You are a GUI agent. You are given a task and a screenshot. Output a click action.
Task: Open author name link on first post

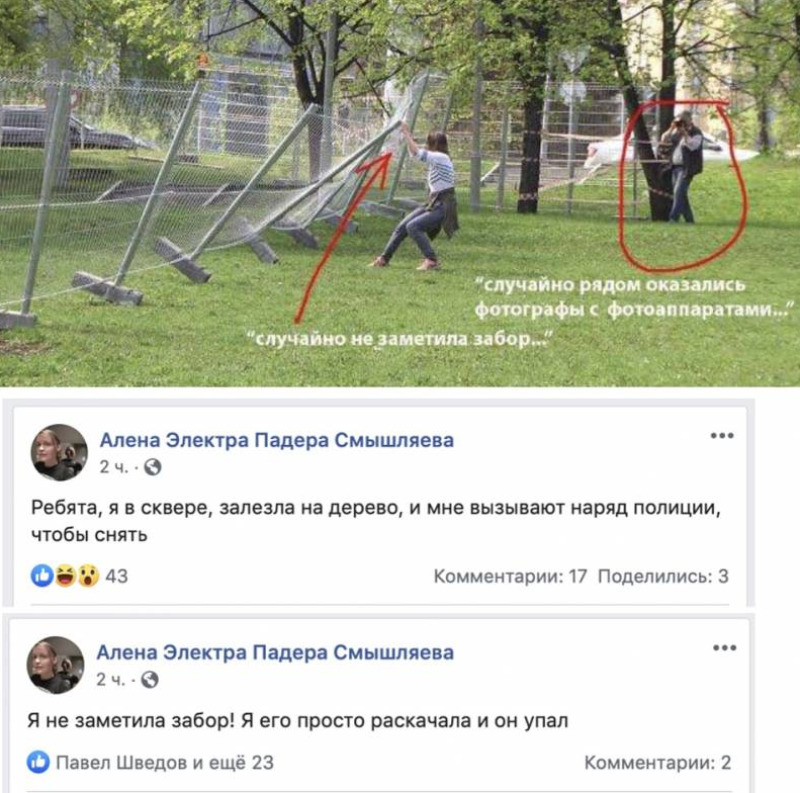(277, 440)
